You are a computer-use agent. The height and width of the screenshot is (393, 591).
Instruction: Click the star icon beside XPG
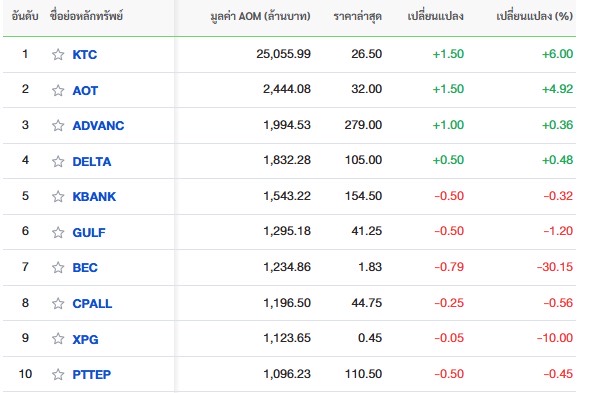58,339
